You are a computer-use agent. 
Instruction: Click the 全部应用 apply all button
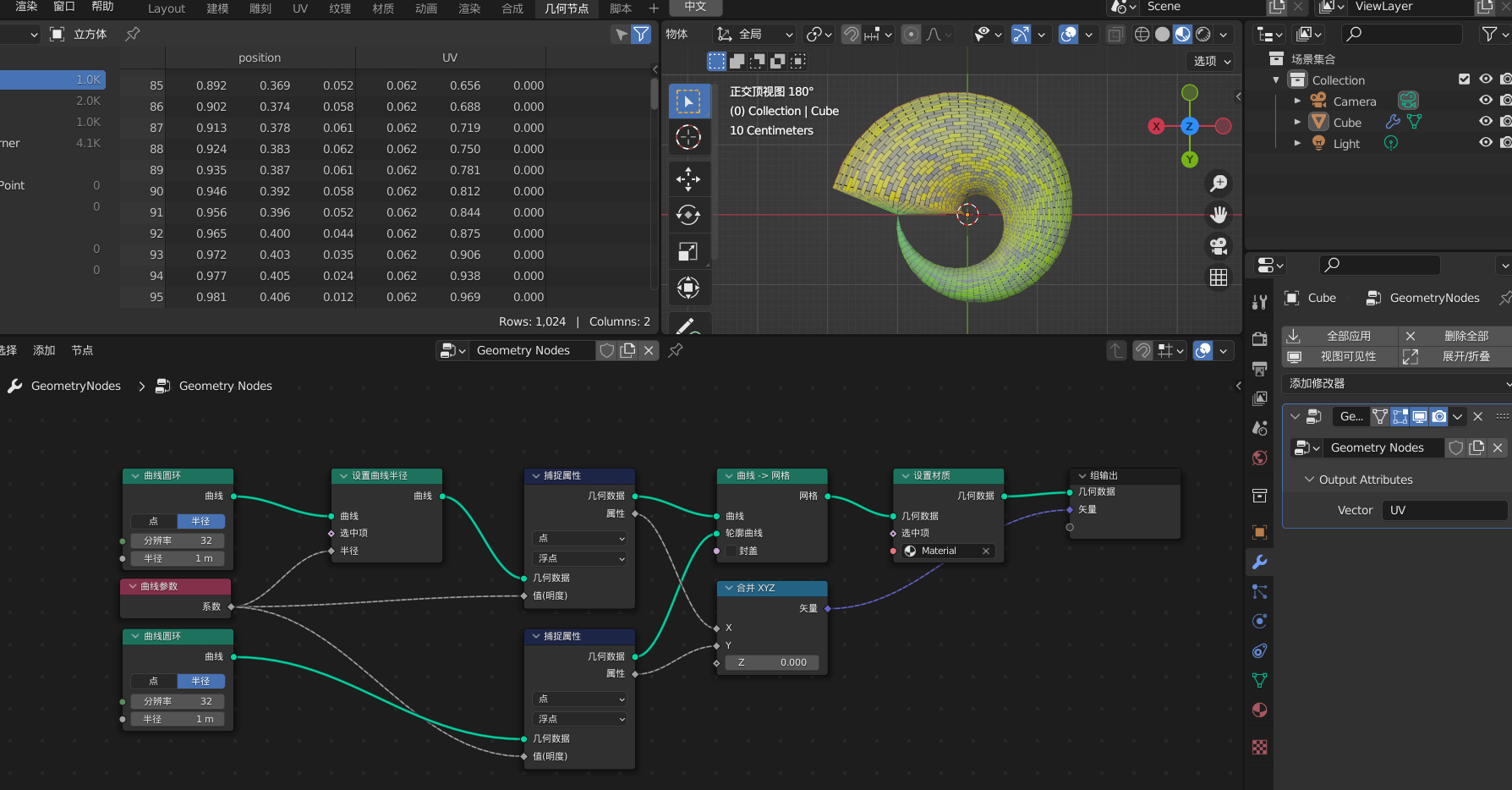[1348, 336]
